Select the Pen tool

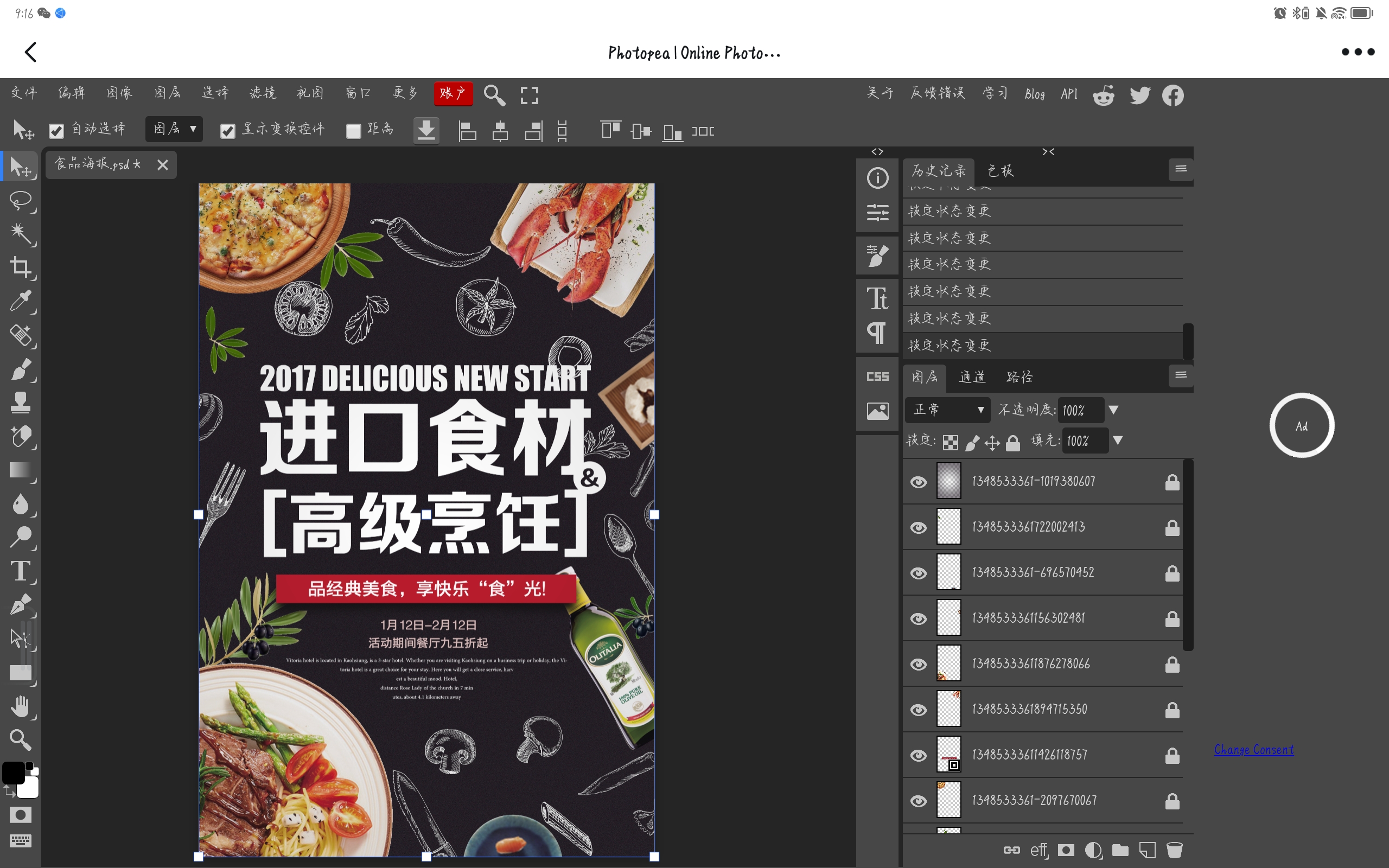[x=21, y=605]
